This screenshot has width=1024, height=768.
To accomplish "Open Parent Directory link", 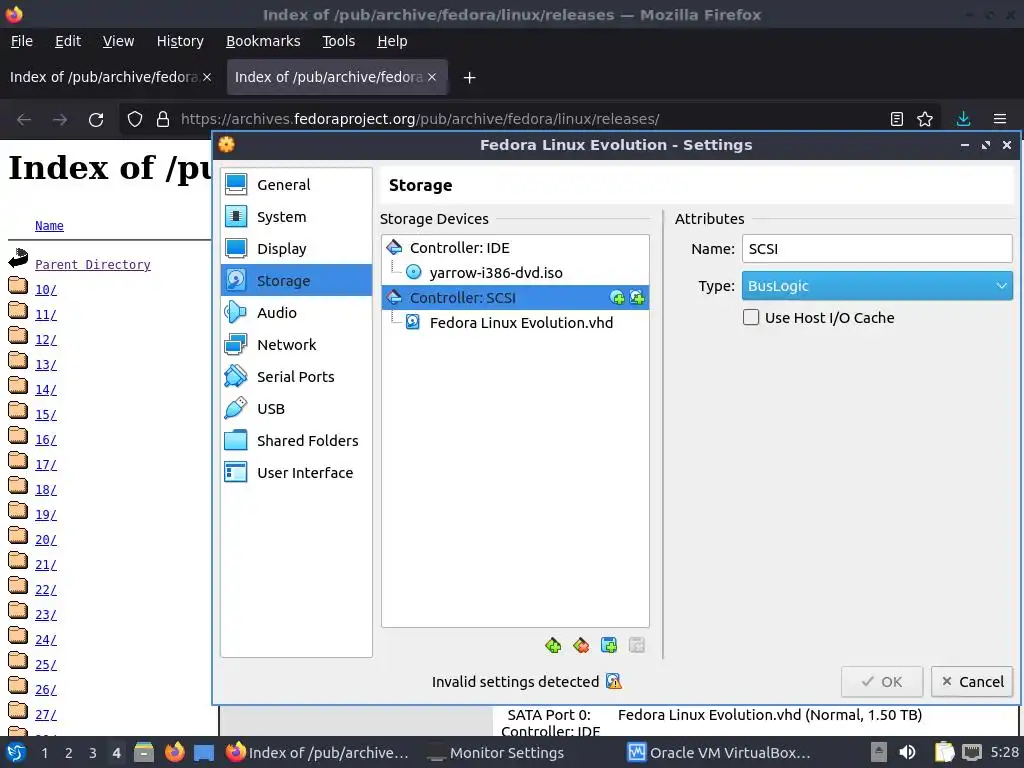I will click(93, 264).
